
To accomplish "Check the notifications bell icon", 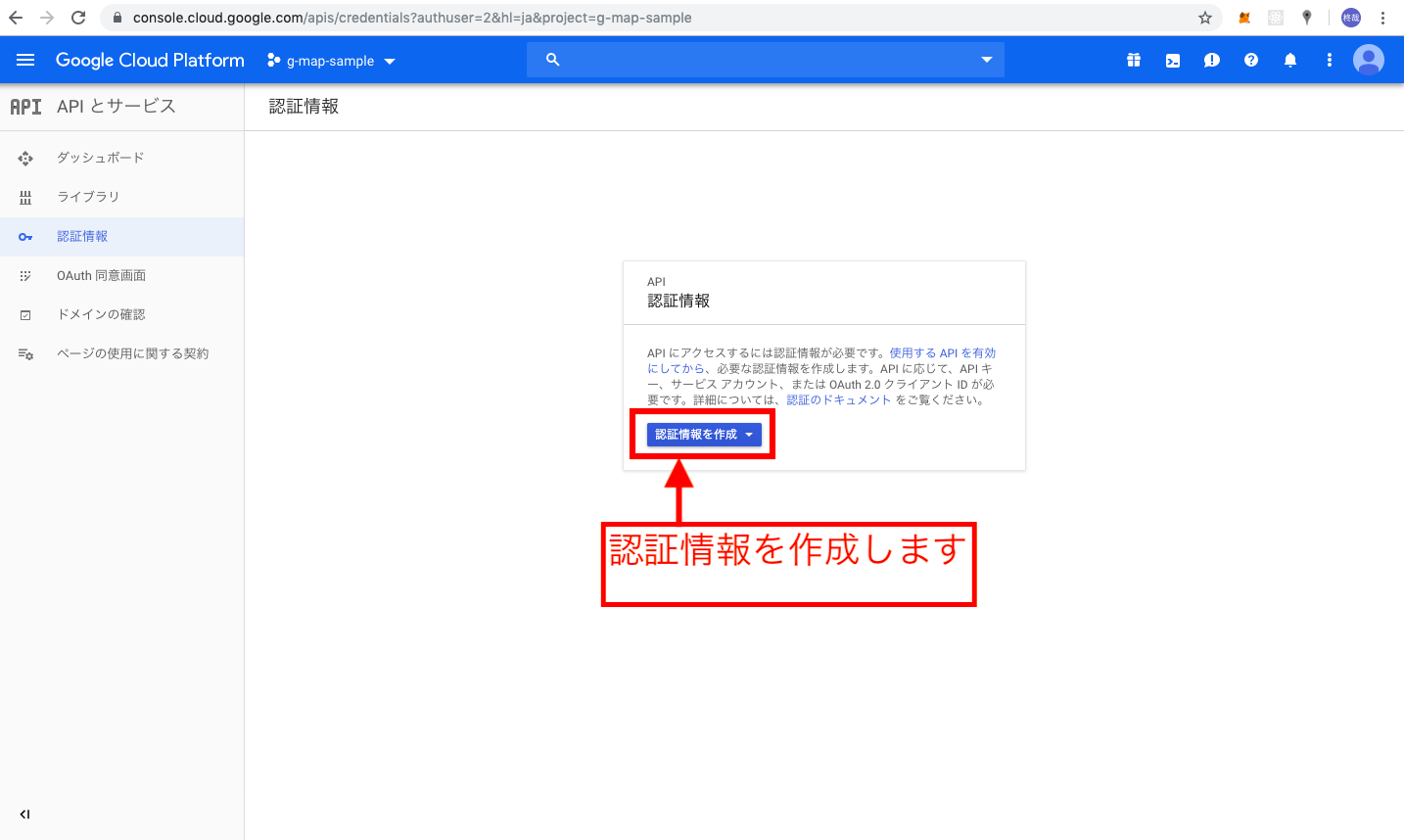I will pyautogui.click(x=1290, y=60).
